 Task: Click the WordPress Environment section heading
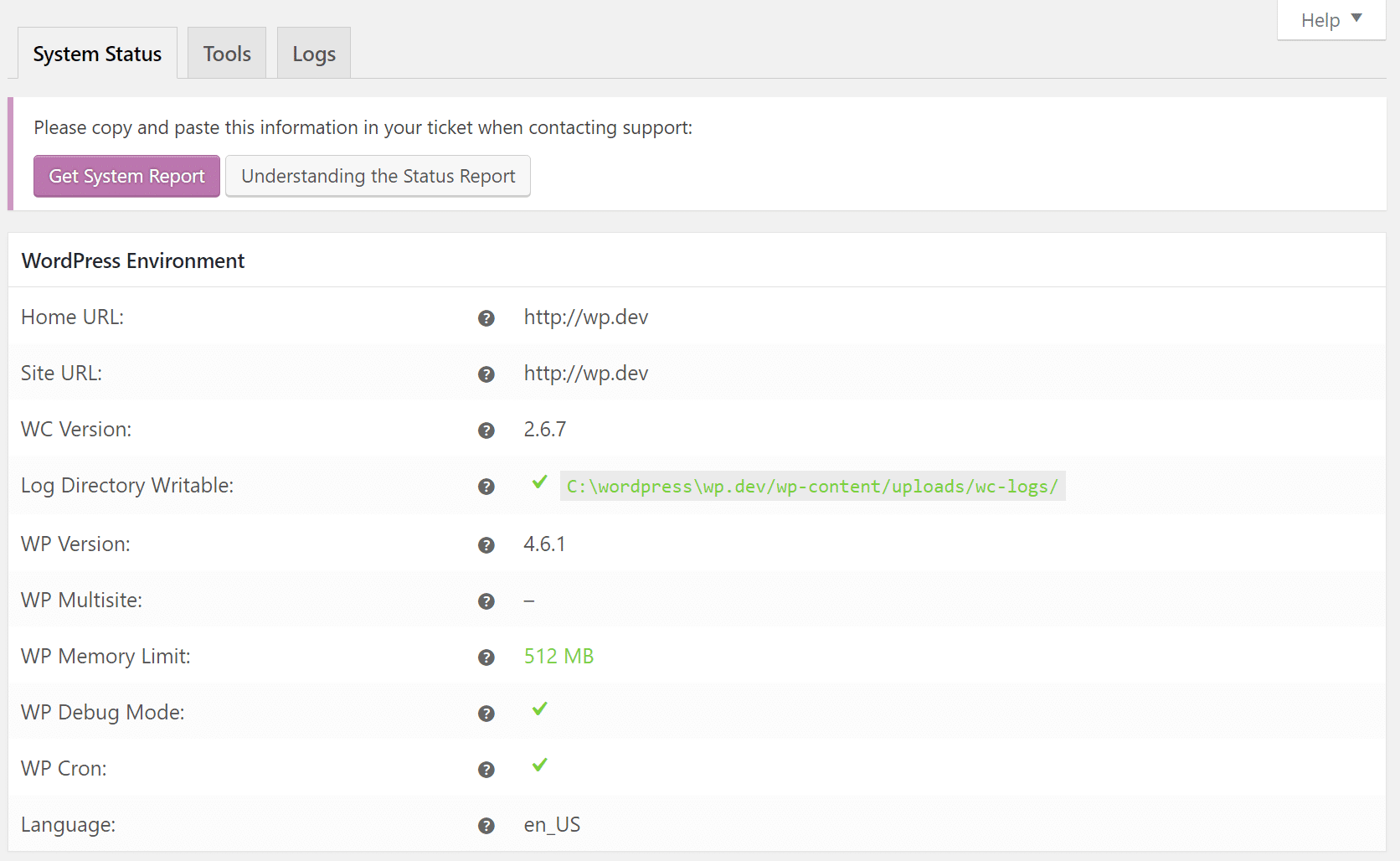point(133,261)
